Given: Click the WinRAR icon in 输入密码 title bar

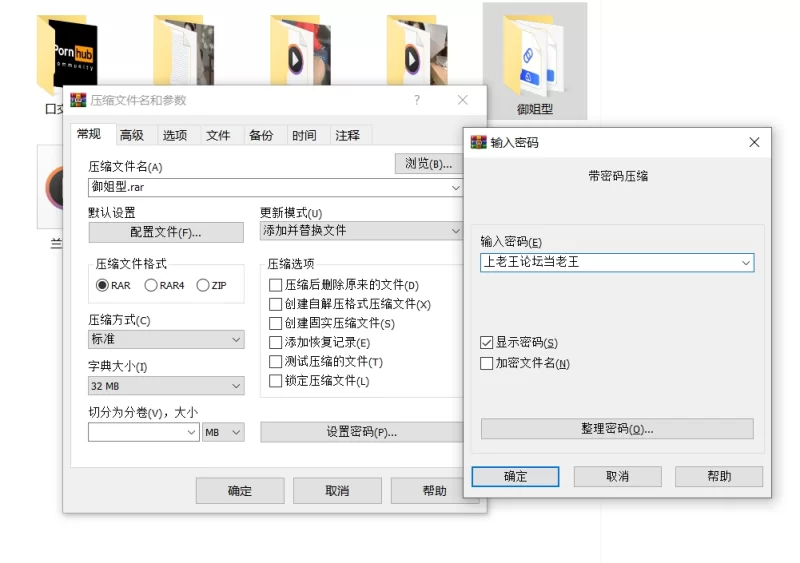Looking at the screenshot, I should click(x=478, y=143).
